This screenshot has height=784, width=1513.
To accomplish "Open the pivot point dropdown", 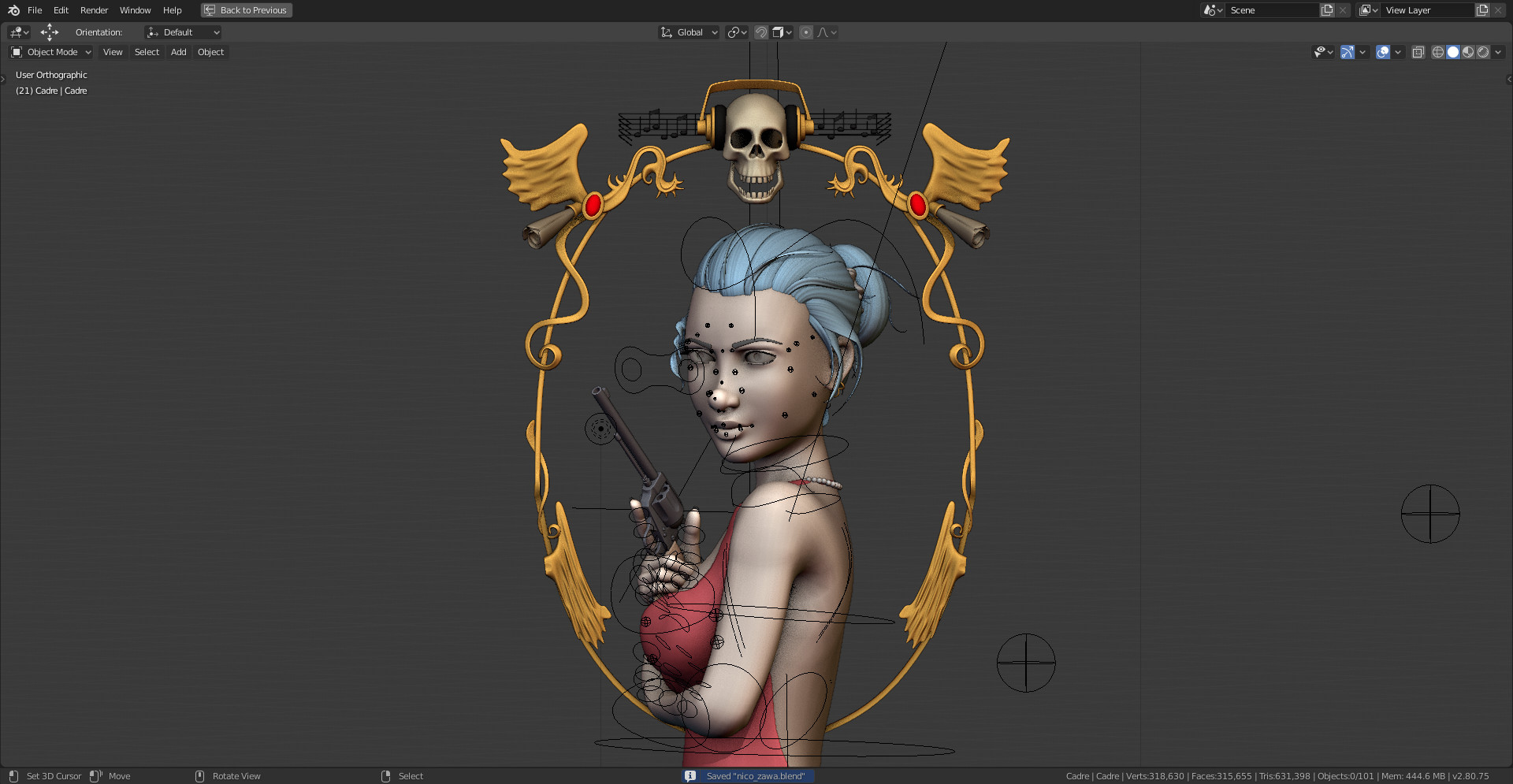I will pyautogui.click(x=737, y=32).
